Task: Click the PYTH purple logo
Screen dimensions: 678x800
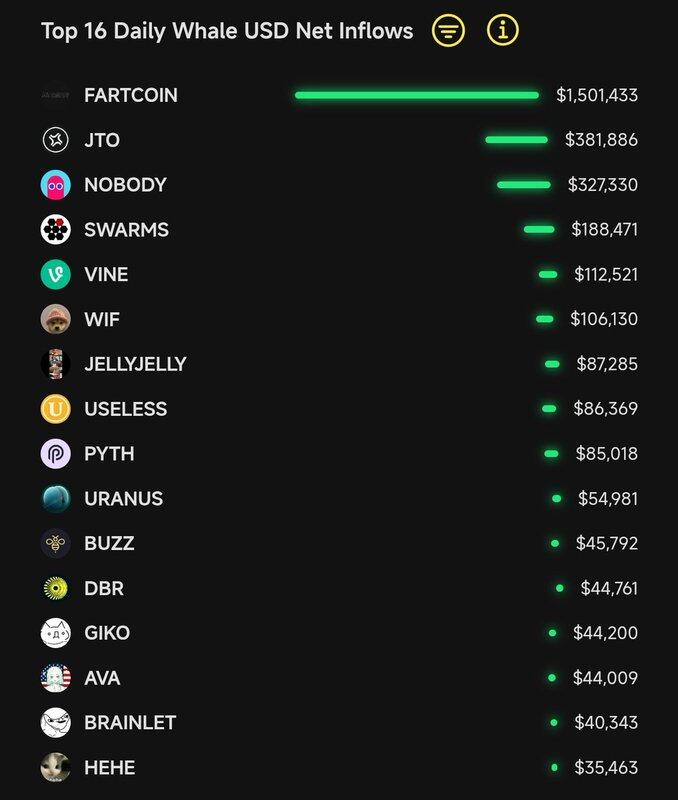Action: [x=55, y=454]
